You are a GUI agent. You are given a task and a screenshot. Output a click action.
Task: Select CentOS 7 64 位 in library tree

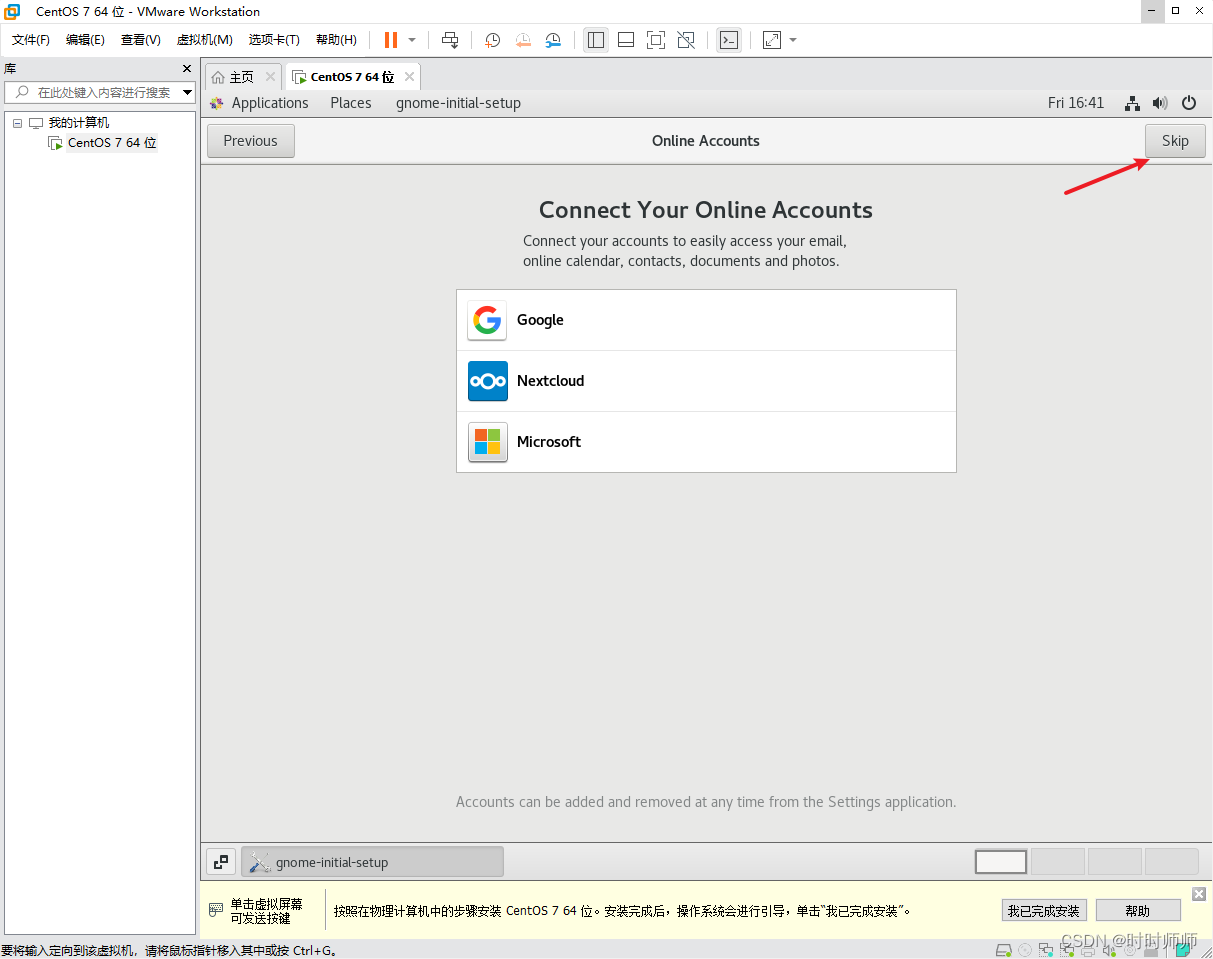click(112, 143)
